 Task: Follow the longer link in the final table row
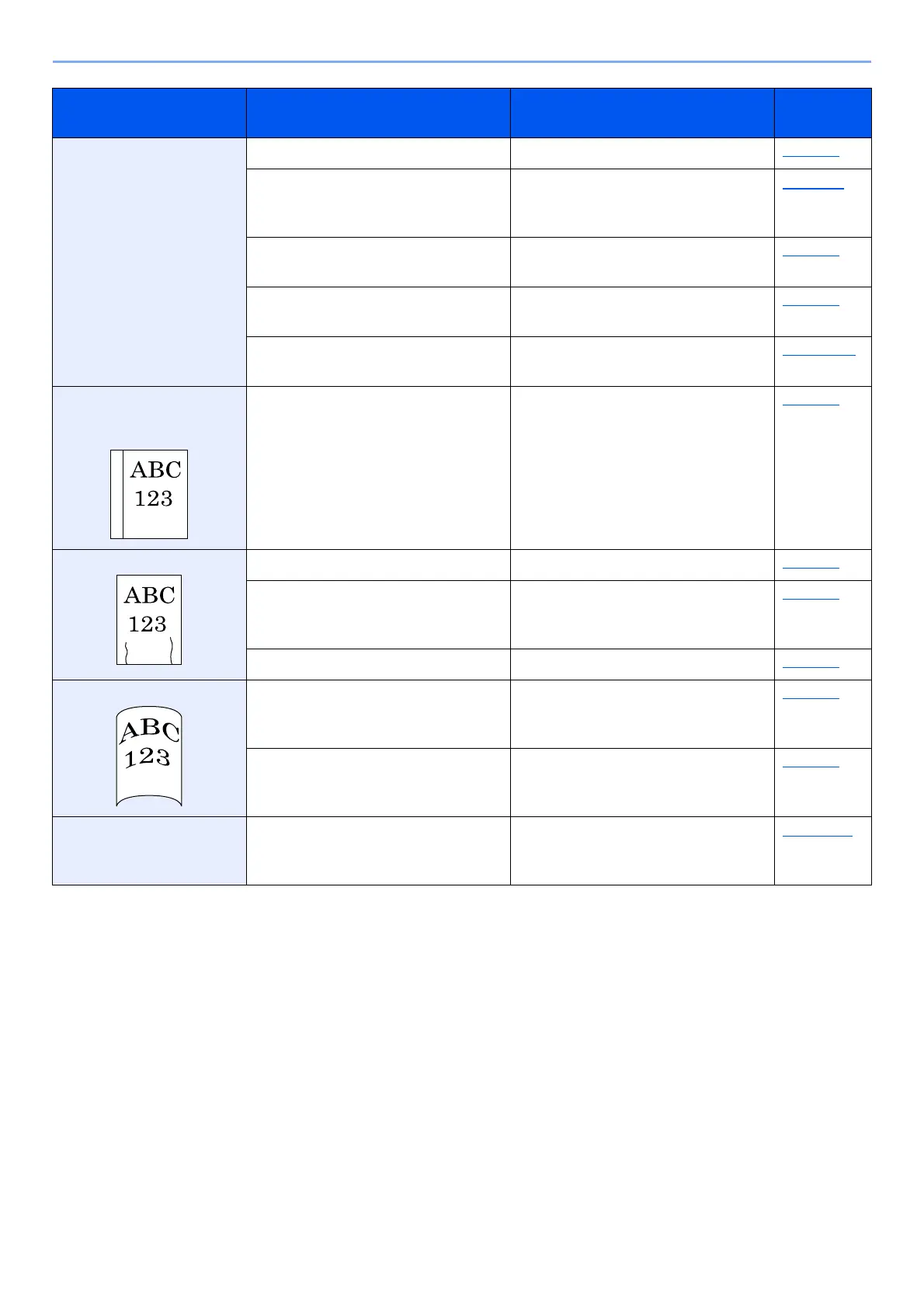click(x=818, y=834)
